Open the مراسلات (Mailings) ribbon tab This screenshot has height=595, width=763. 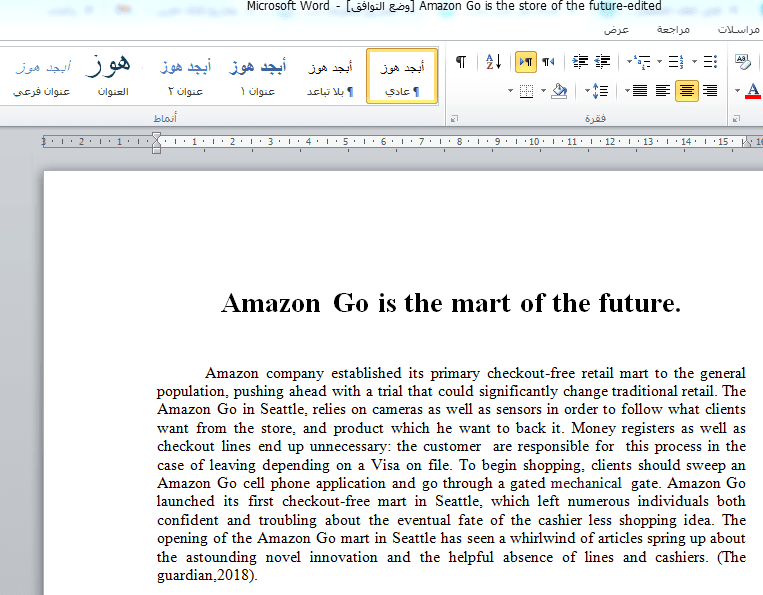(x=738, y=30)
